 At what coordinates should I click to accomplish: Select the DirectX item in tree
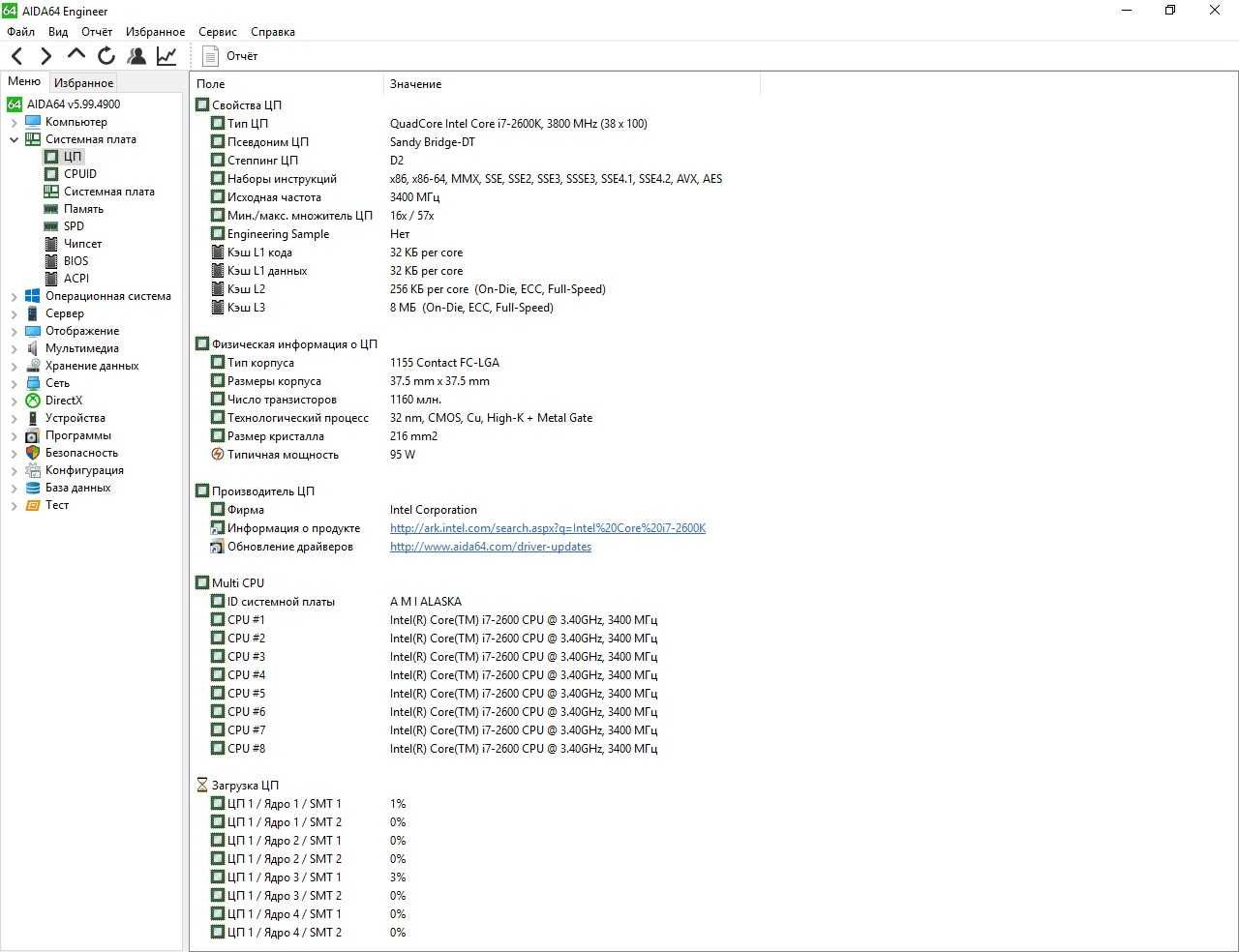click(x=64, y=401)
